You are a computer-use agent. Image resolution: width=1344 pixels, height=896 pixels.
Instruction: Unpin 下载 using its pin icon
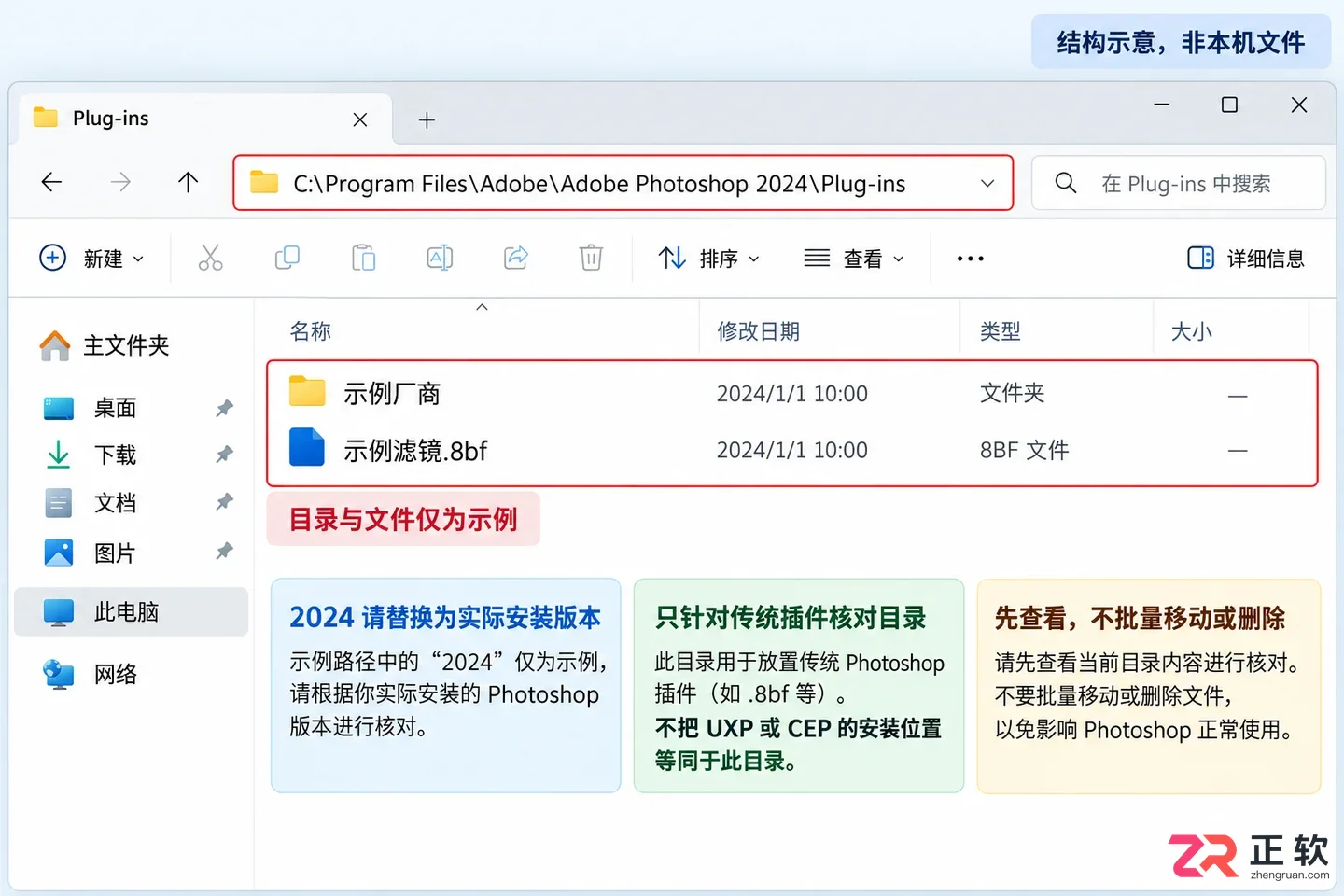224,455
